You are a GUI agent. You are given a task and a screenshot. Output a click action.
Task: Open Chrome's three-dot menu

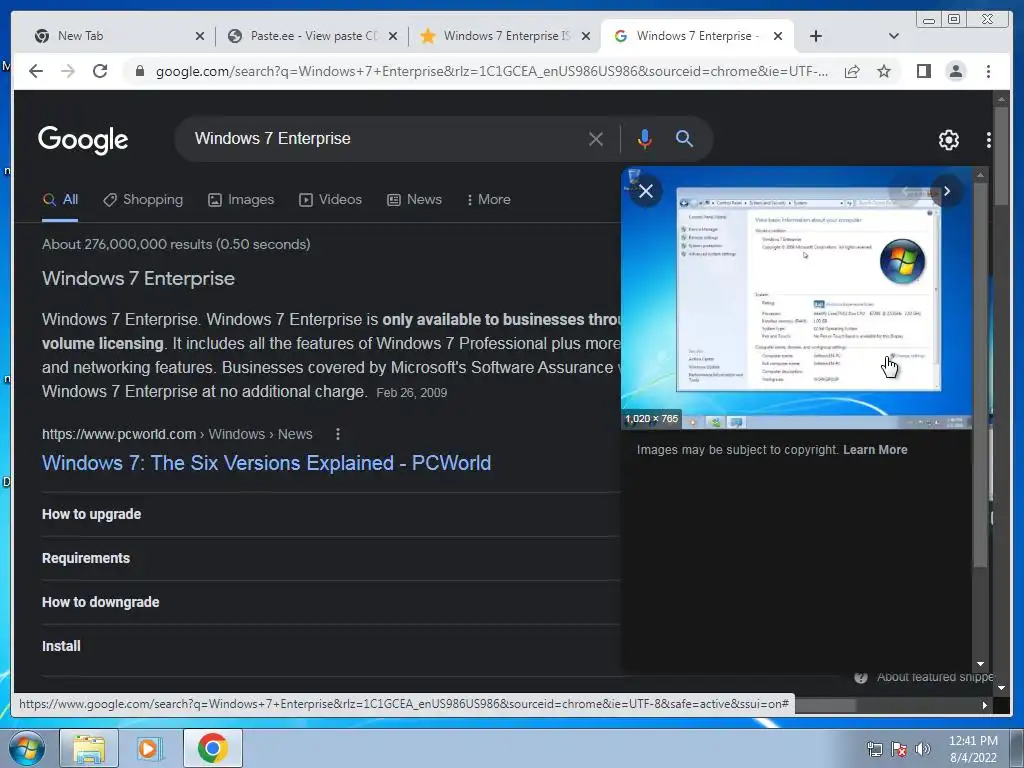988,71
